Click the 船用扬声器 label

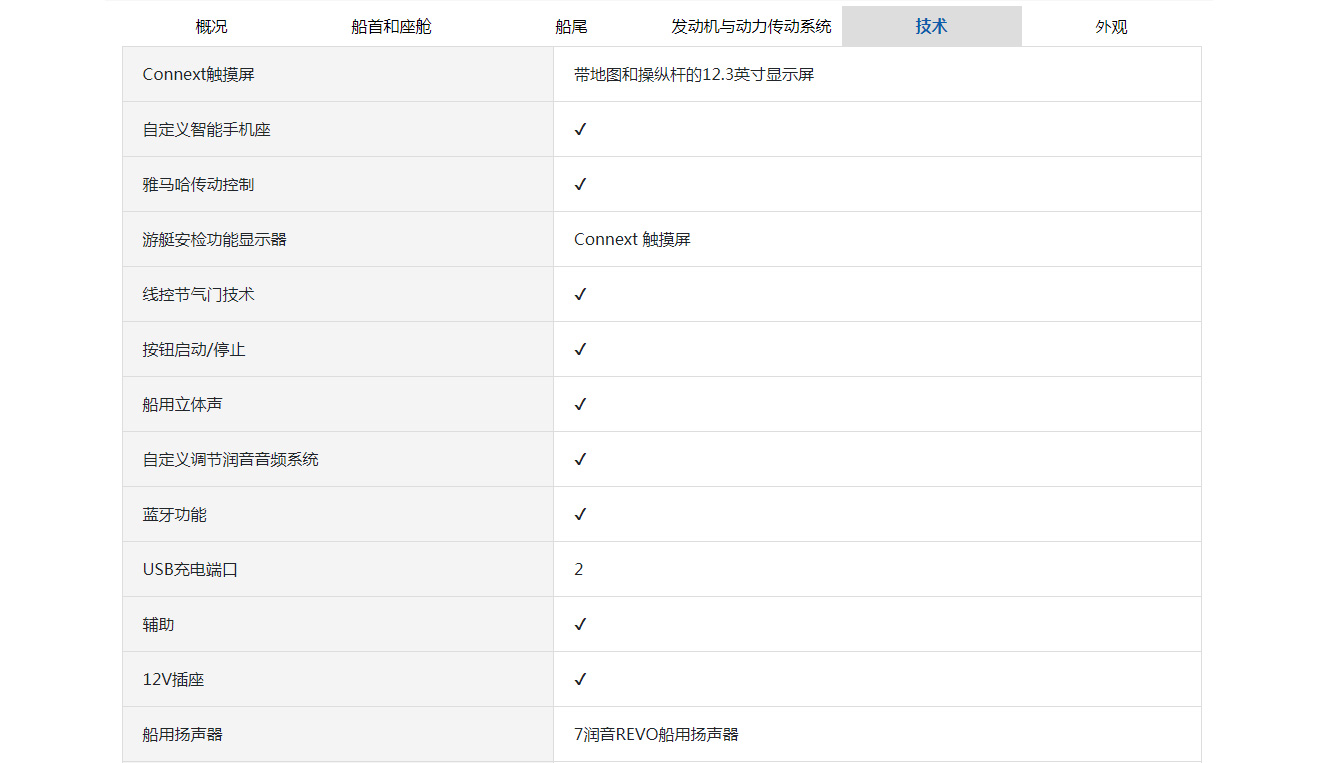pos(182,734)
